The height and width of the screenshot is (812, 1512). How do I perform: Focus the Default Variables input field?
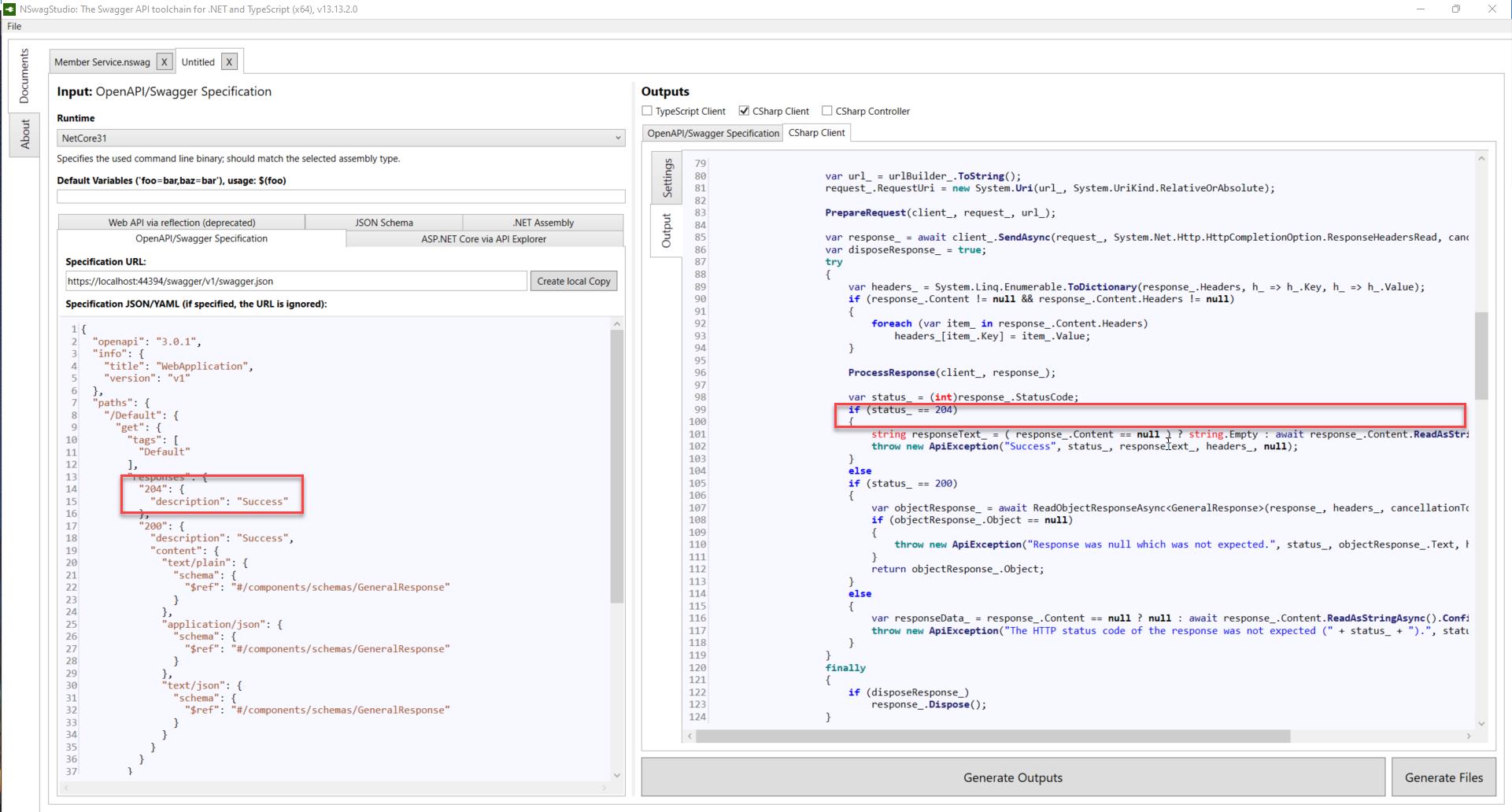pyautogui.click(x=341, y=197)
